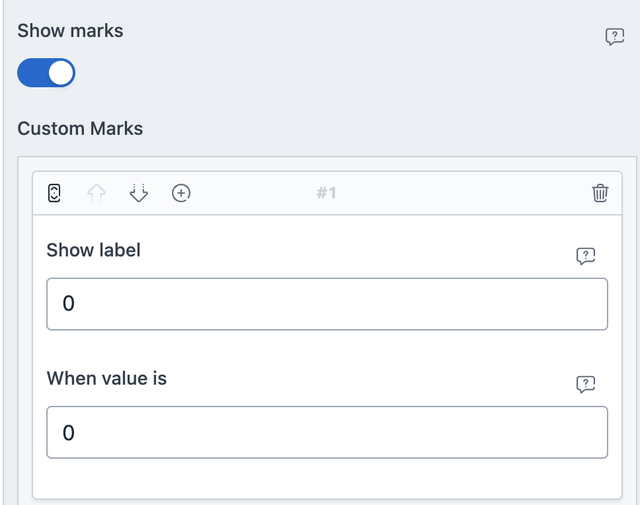Focus the When value is input field

pos(327,432)
